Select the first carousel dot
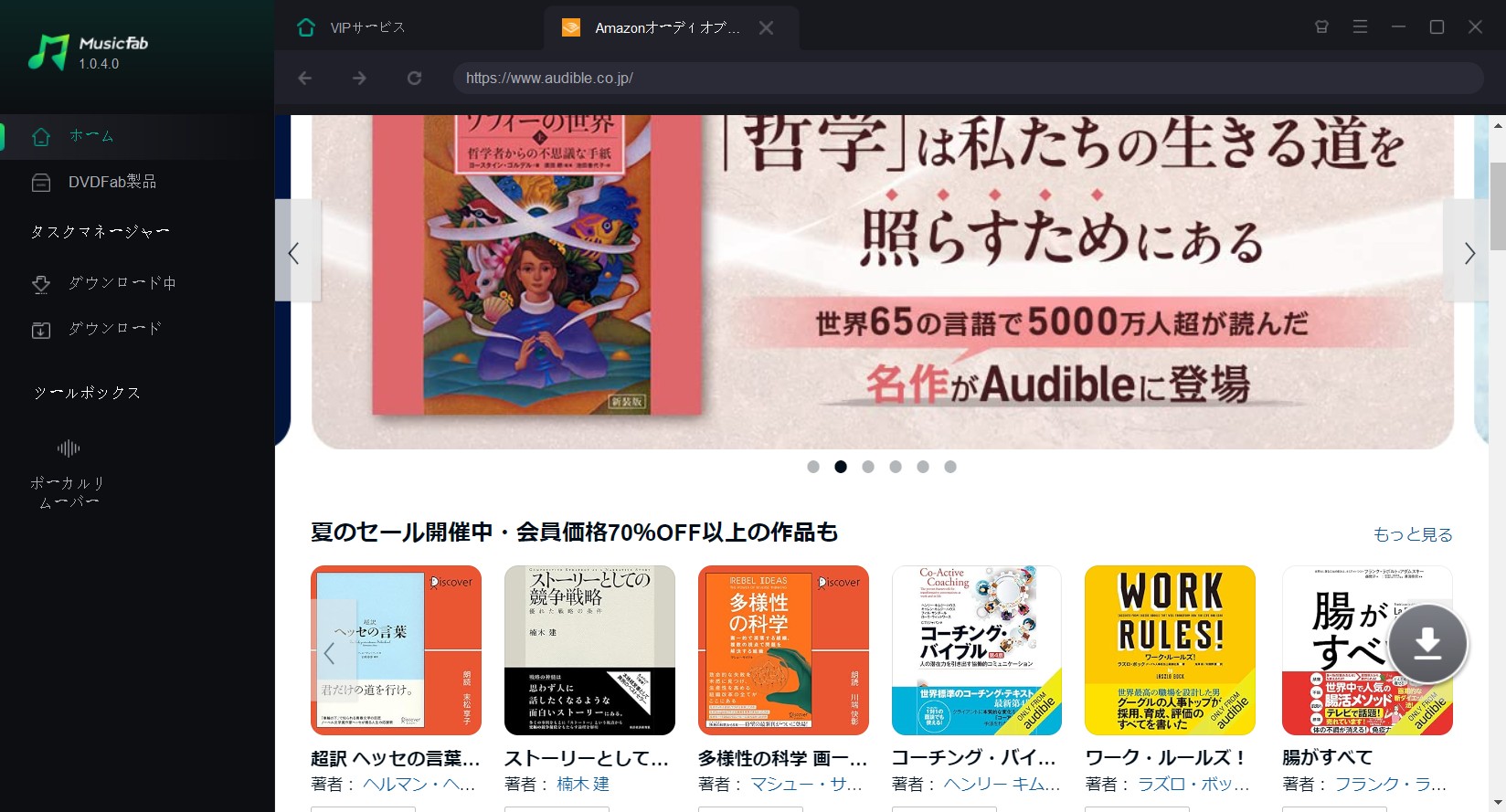The width and height of the screenshot is (1506, 812). [813, 467]
